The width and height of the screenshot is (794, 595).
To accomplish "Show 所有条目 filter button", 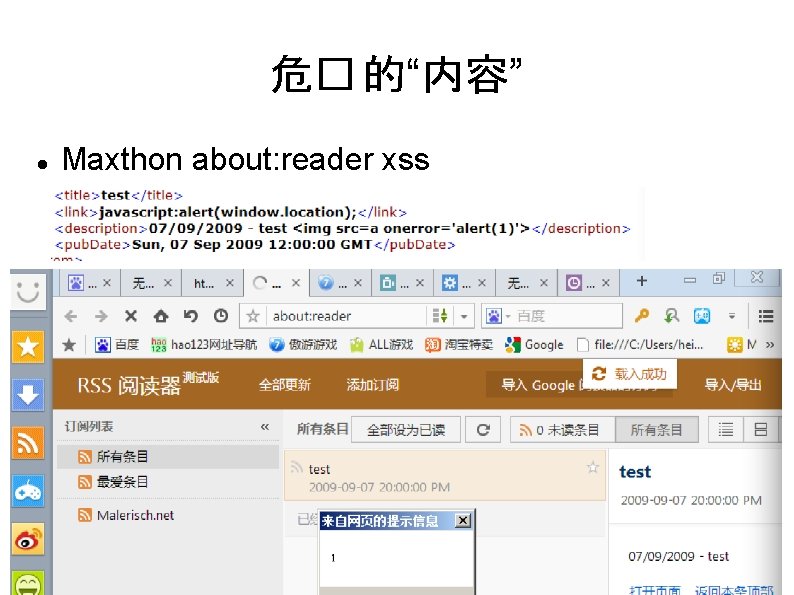I will [656, 430].
